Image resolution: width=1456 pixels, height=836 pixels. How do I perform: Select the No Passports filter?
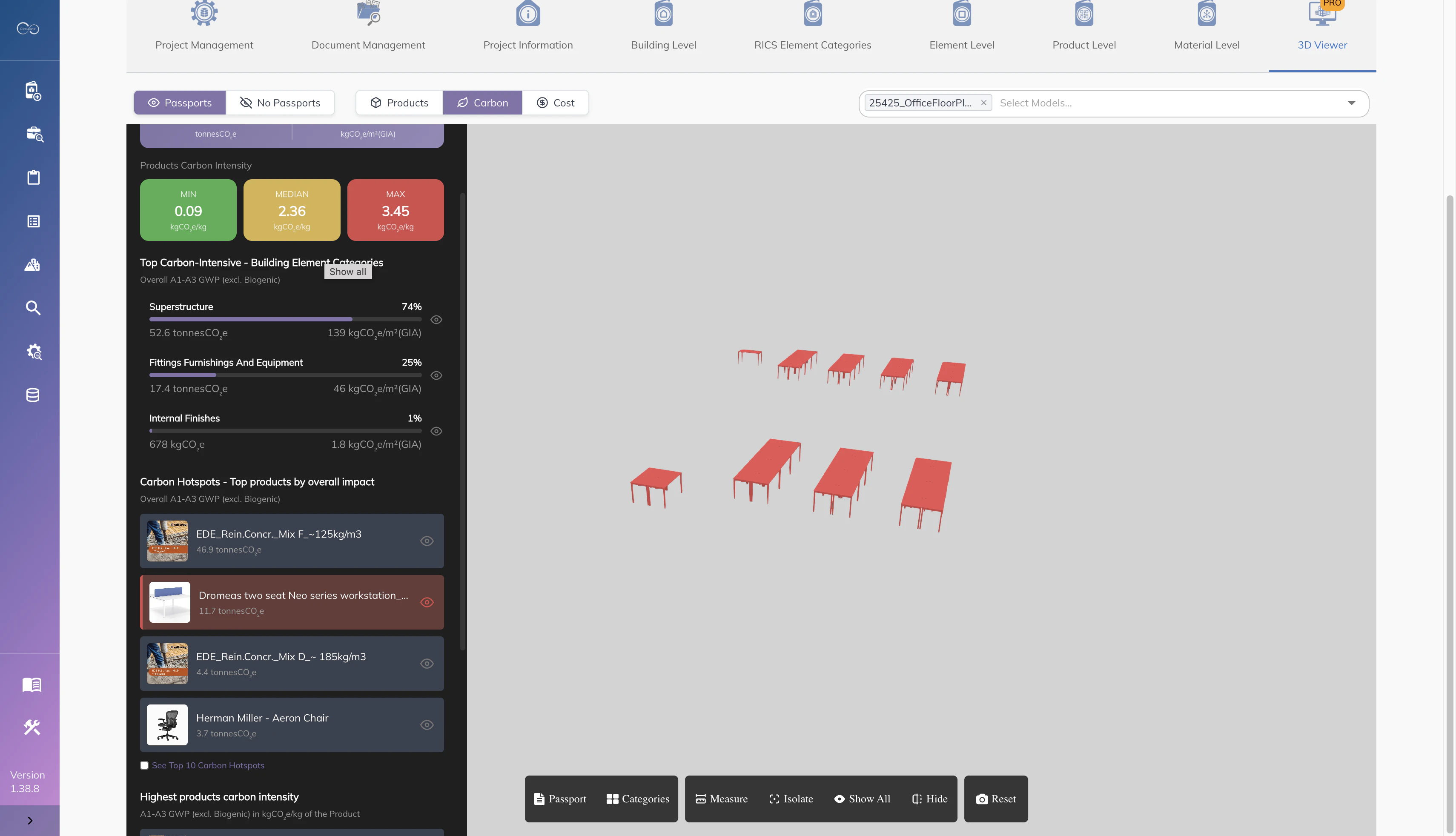coord(281,103)
